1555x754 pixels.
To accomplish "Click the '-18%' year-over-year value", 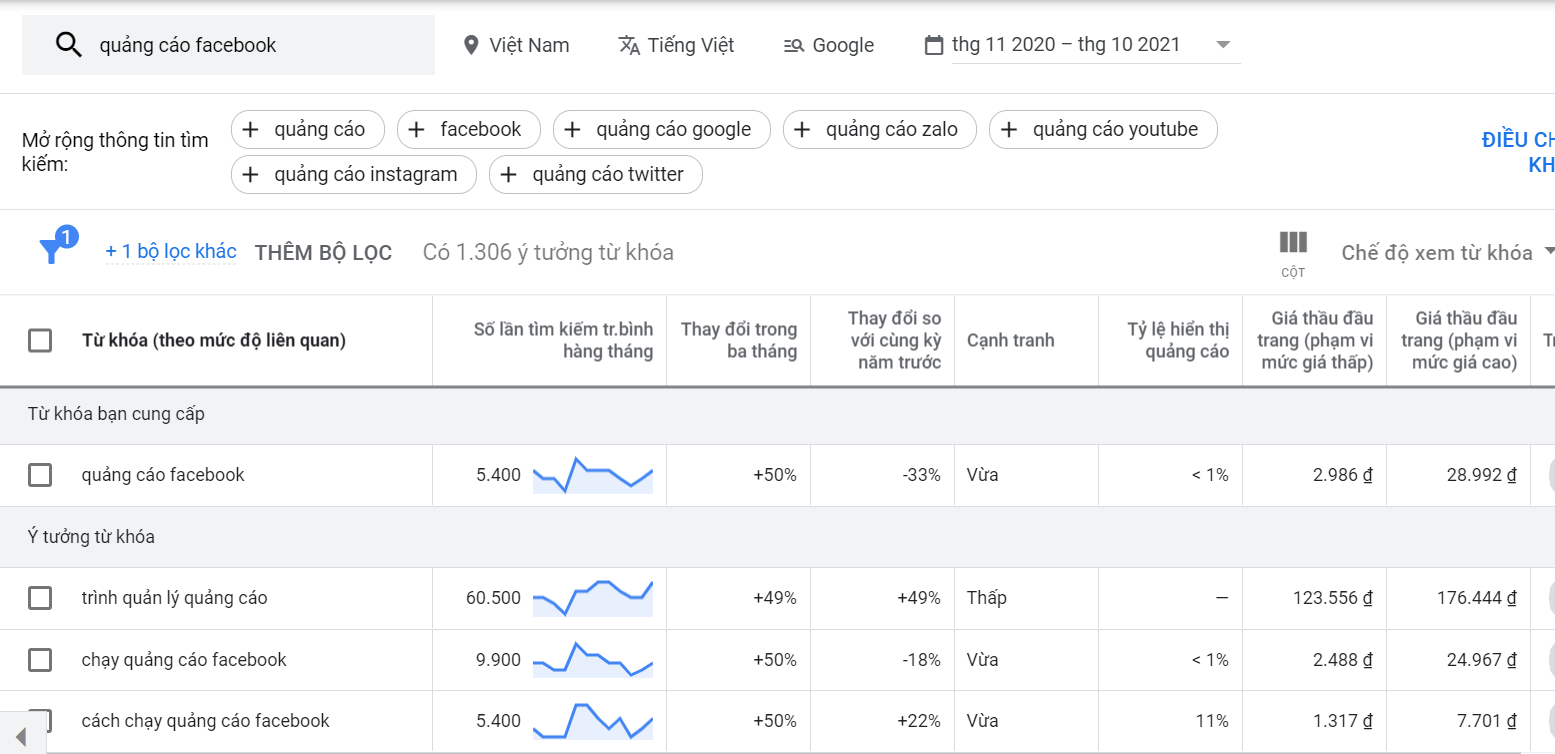I will 921,660.
